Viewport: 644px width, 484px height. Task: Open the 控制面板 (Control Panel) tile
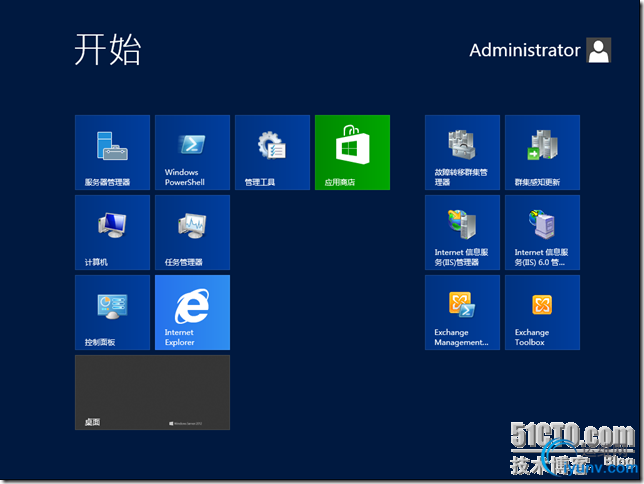tap(112, 313)
